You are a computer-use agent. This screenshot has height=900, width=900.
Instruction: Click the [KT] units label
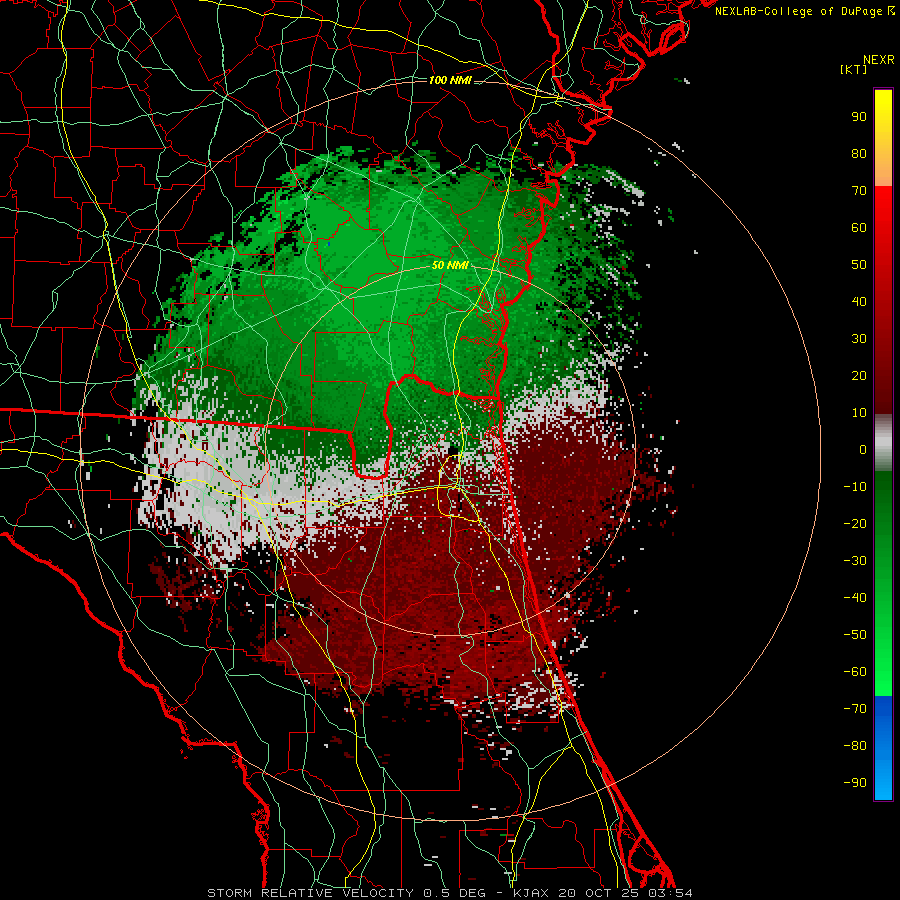coord(854,70)
